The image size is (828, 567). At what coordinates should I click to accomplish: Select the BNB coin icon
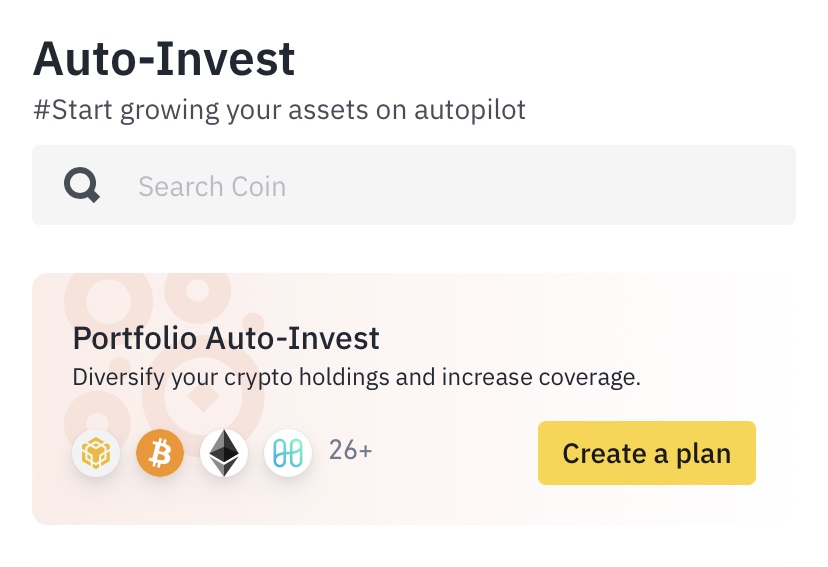(96, 453)
